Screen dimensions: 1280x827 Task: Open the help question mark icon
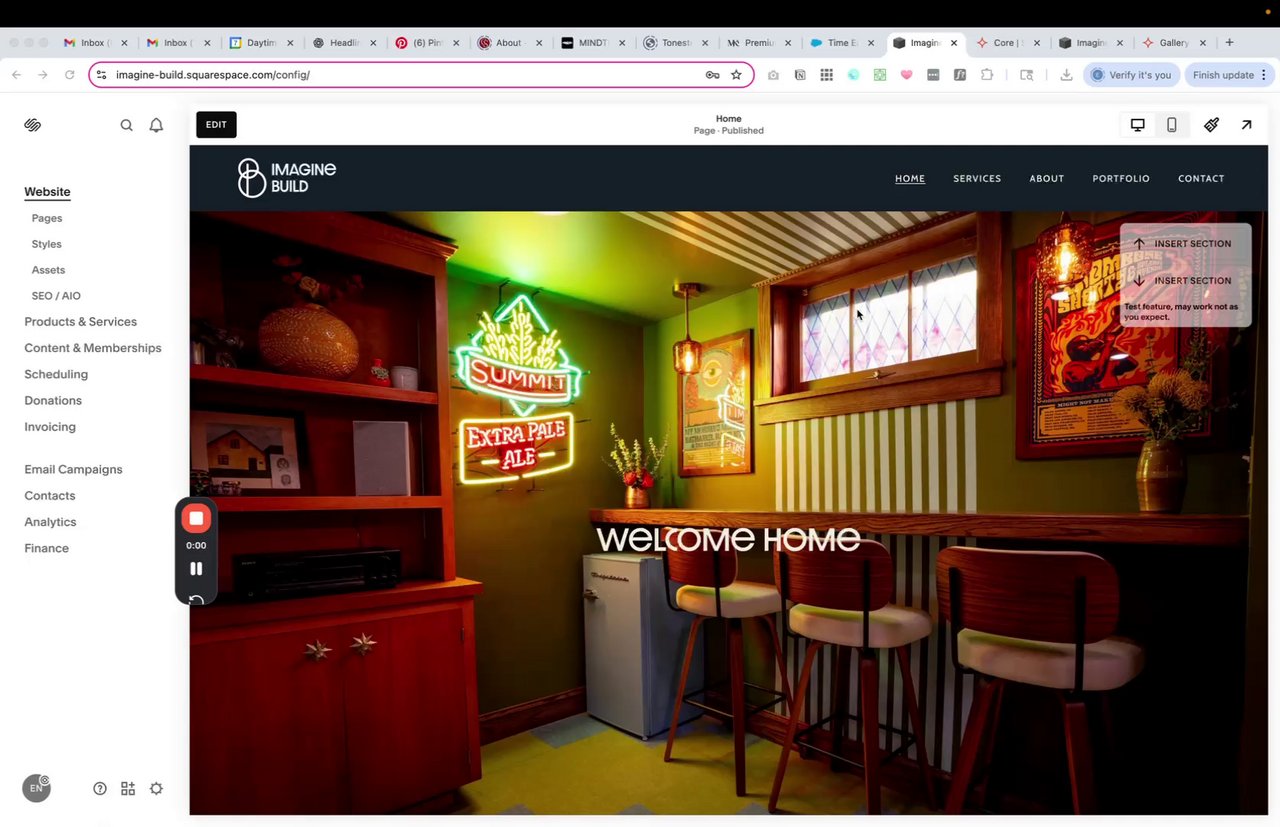pyautogui.click(x=100, y=788)
